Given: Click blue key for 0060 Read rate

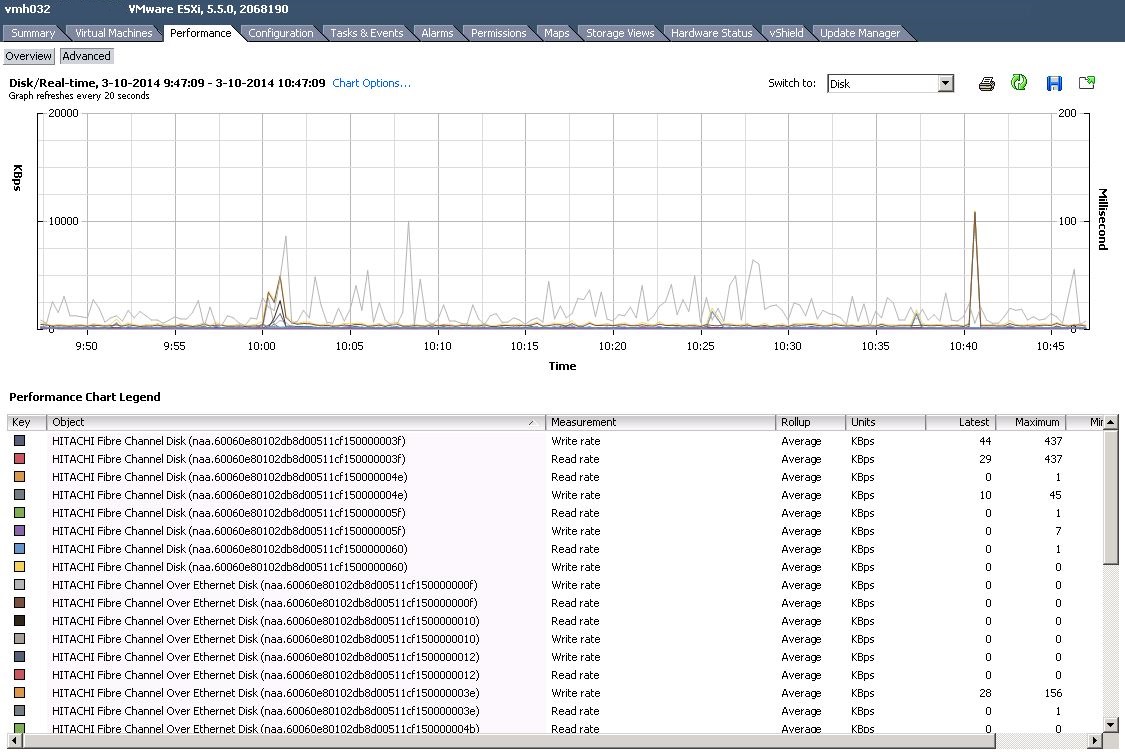Looking at the screenshot, I should 19,549.
